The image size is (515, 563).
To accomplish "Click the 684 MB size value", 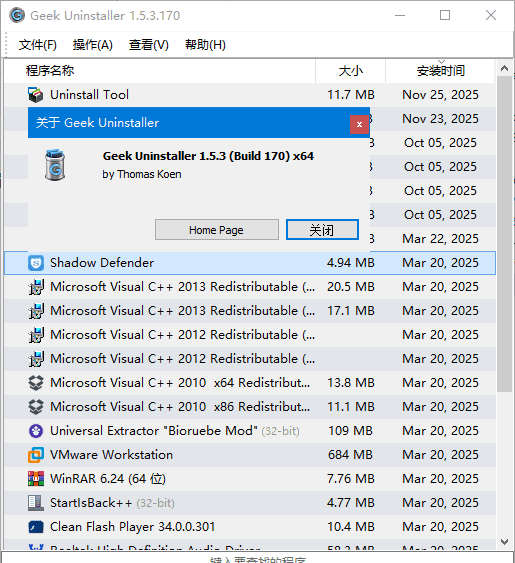I will tap(351, 455).
